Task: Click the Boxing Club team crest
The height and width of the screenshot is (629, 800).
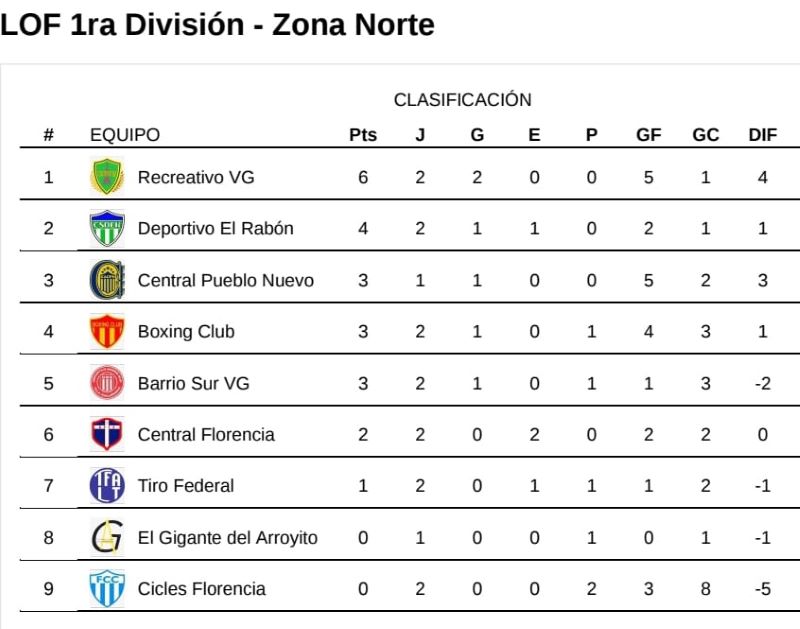Action: 106,331
